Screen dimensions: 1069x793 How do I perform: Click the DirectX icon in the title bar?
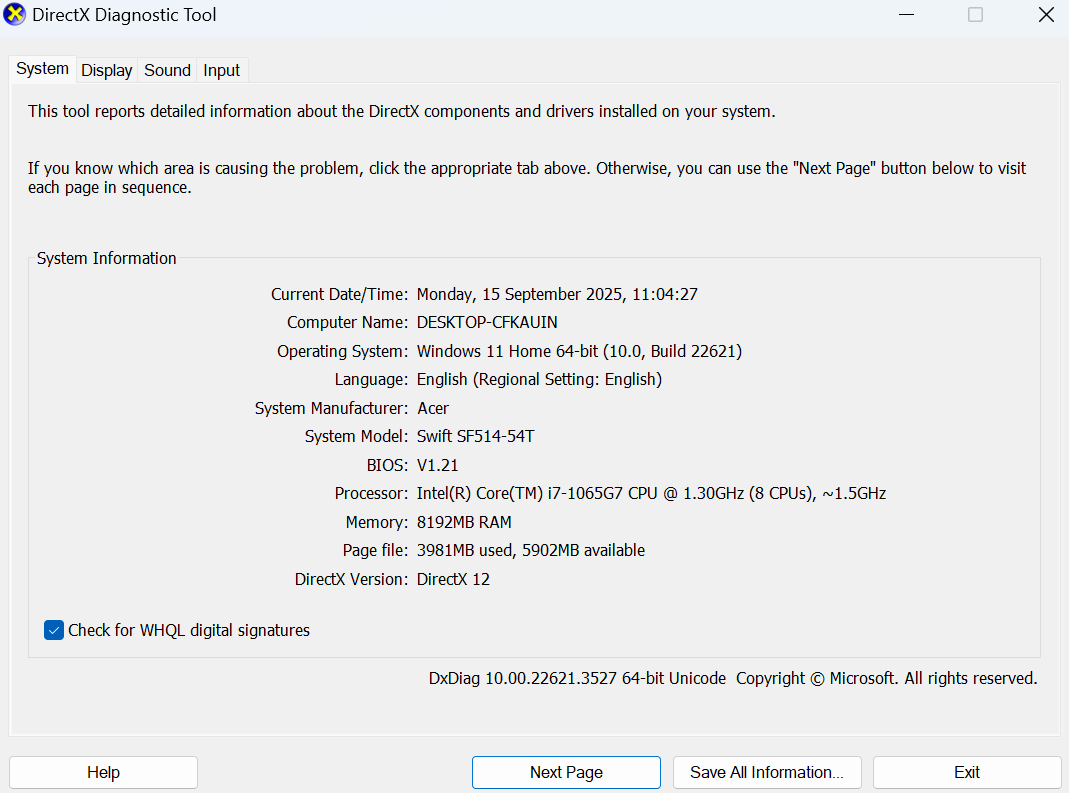tap(15, 15)
